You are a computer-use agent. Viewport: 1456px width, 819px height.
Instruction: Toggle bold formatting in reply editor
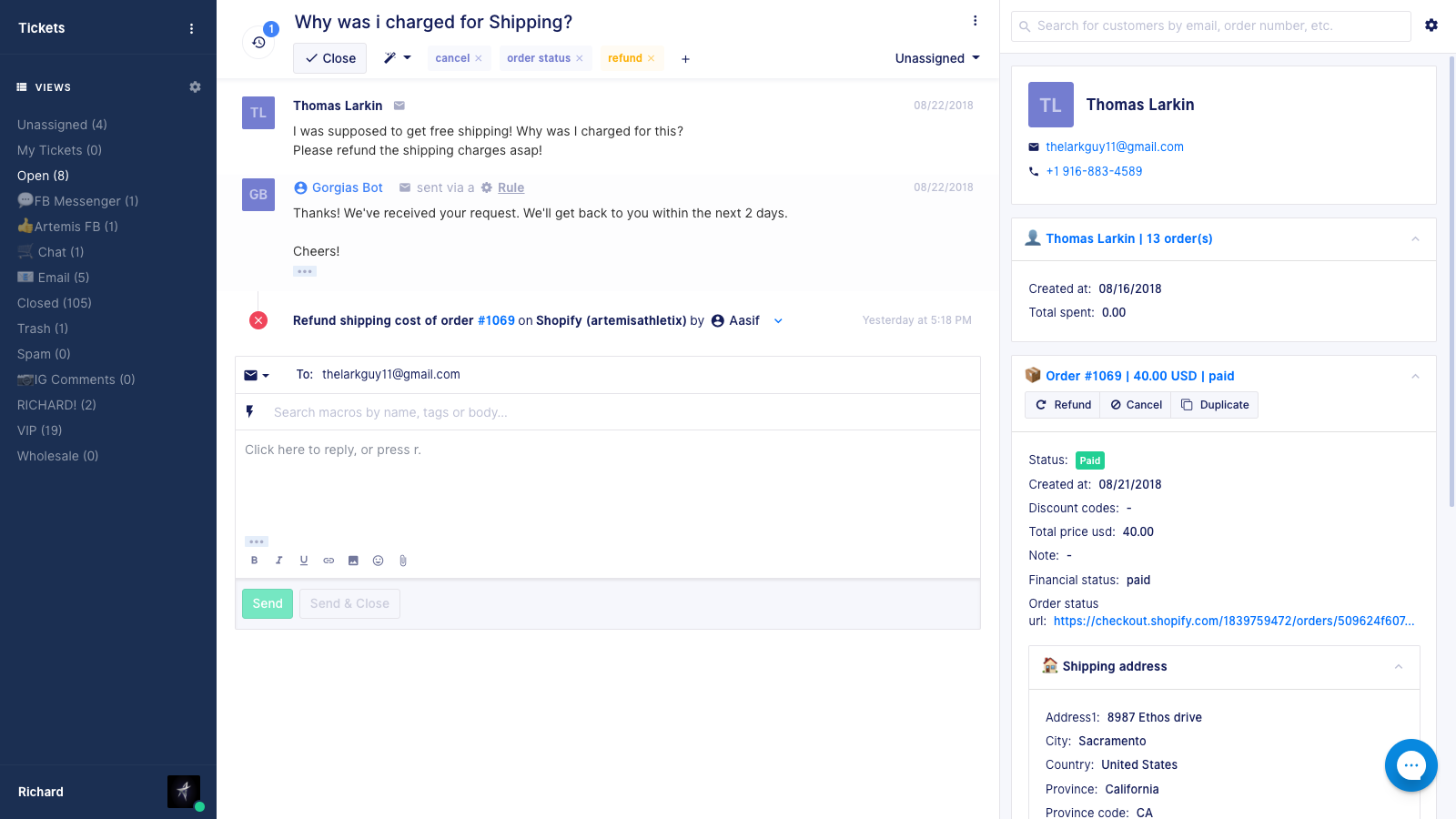coord(255,561)
